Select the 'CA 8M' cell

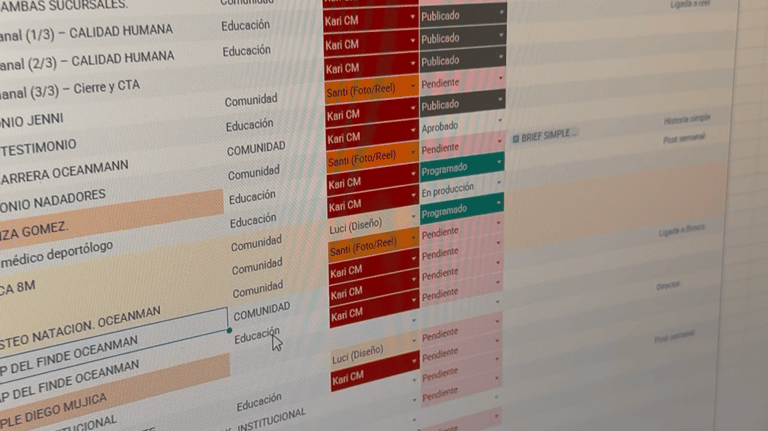click(x=18, y=287)
